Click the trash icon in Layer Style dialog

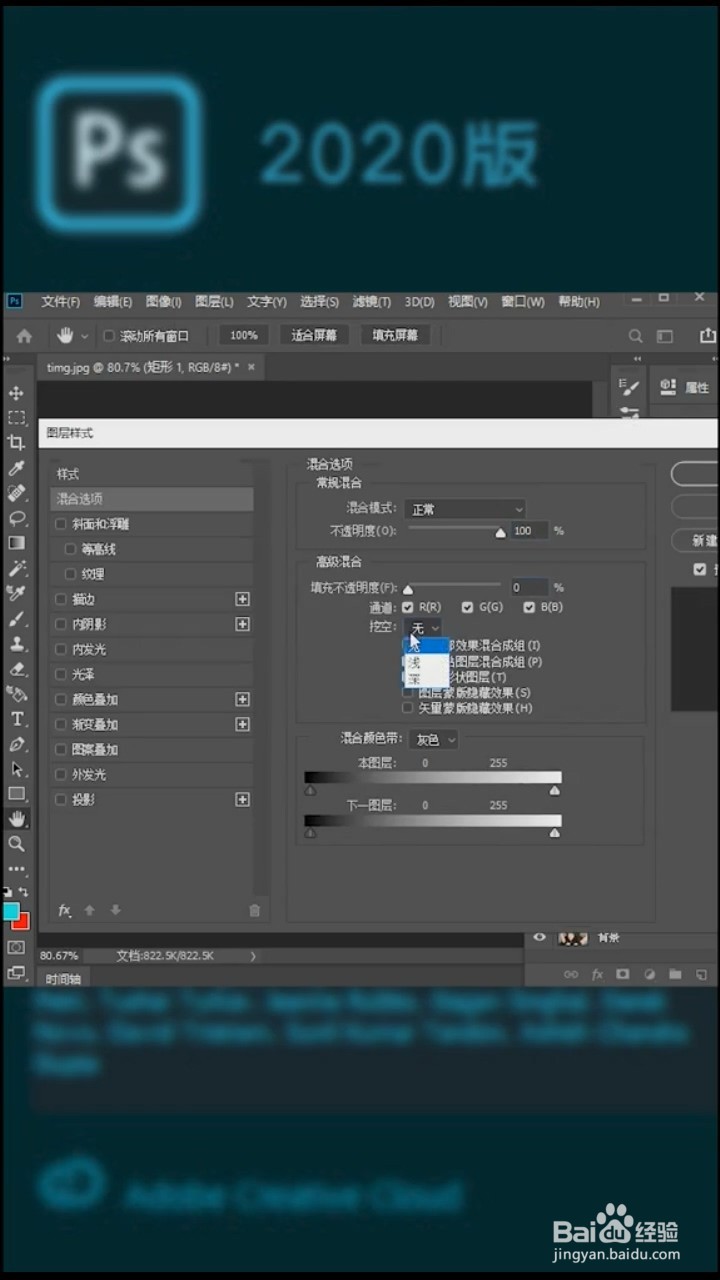click(x=254, y=910)
